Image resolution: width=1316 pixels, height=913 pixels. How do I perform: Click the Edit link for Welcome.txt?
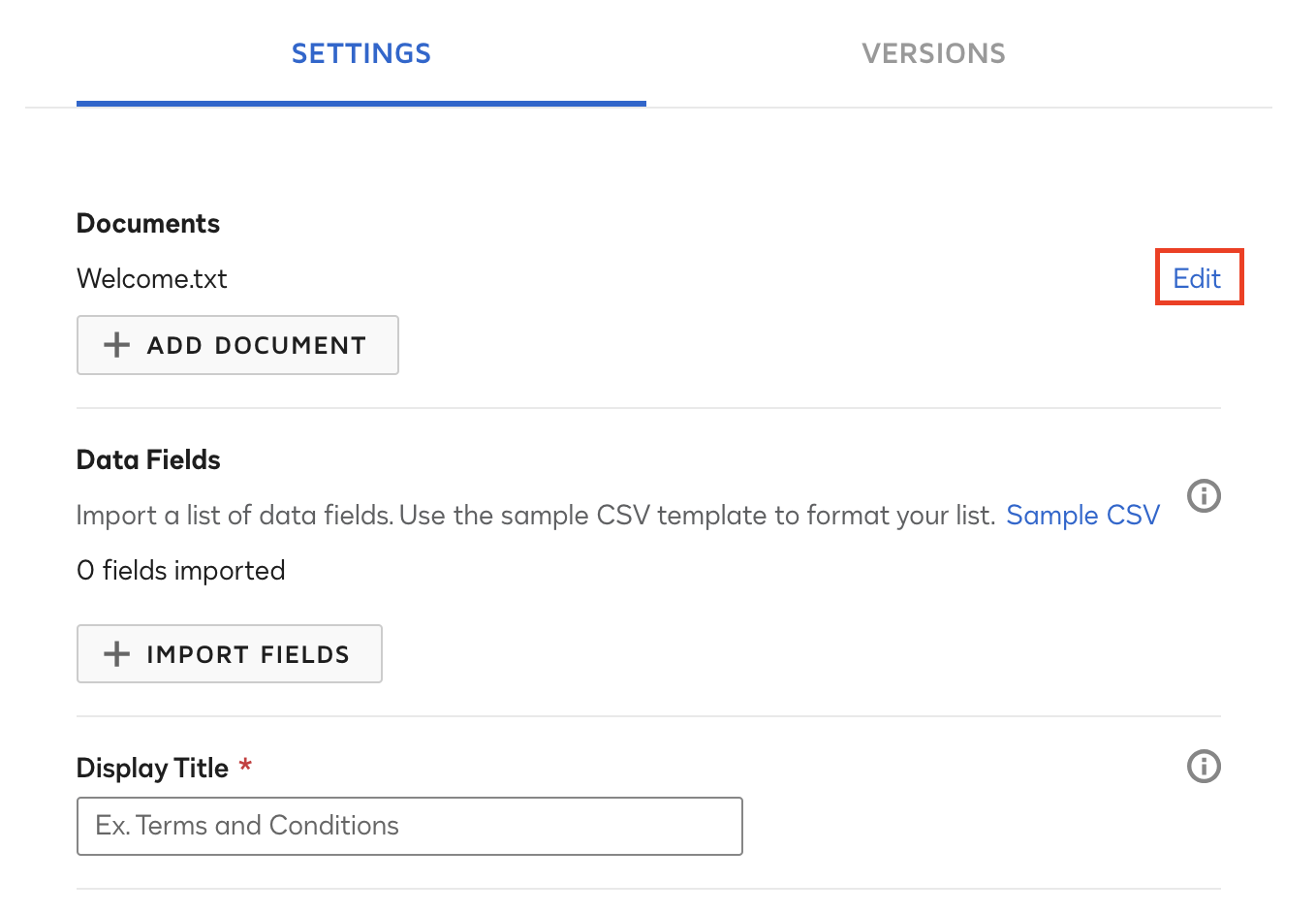(1198, 278)
